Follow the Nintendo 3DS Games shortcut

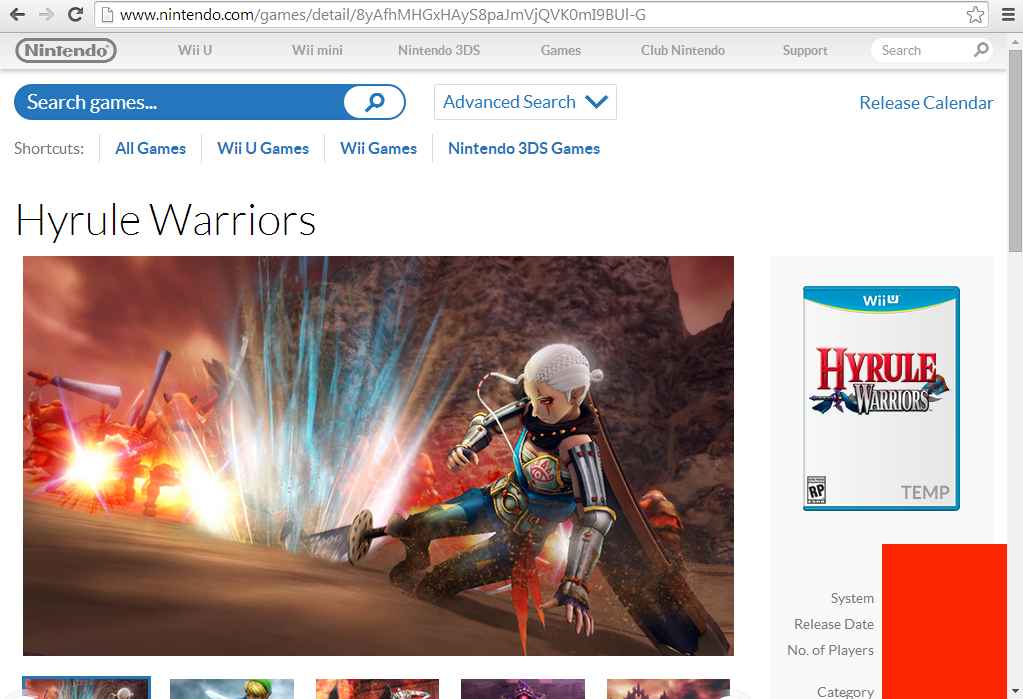click(x=524, y=148)
